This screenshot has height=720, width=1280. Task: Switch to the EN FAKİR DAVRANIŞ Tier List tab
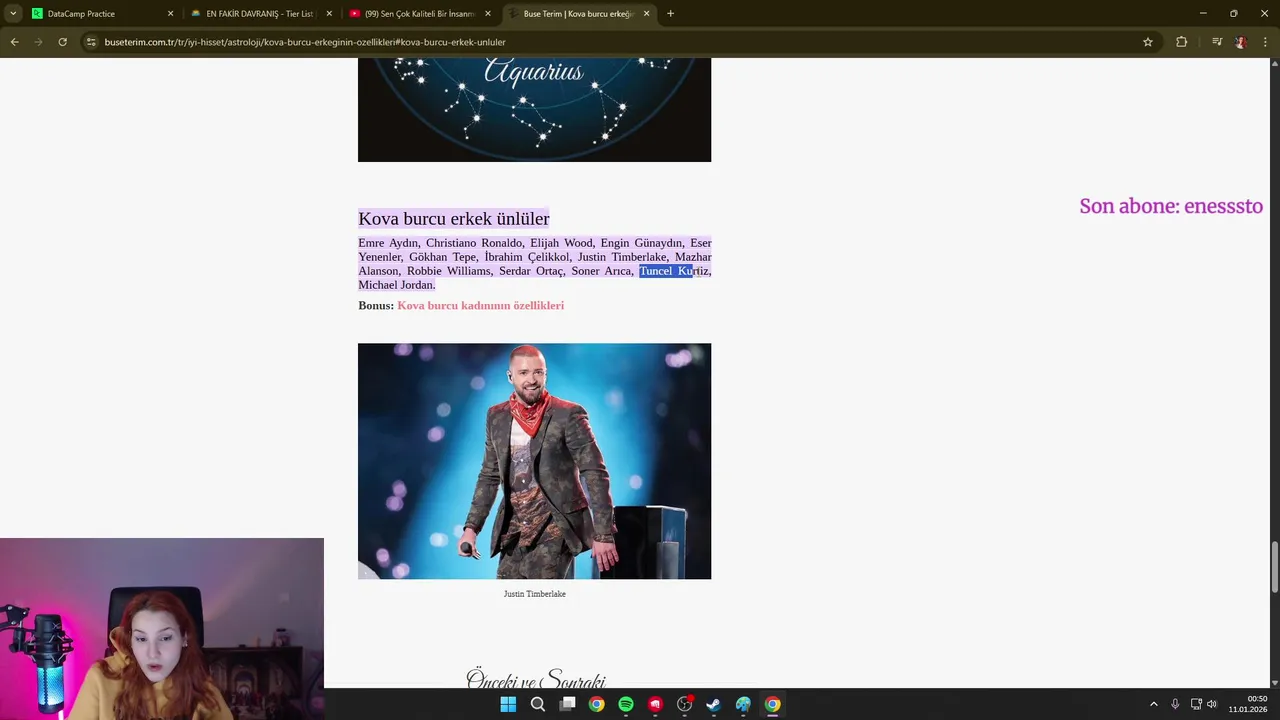(x=262, y=14)
